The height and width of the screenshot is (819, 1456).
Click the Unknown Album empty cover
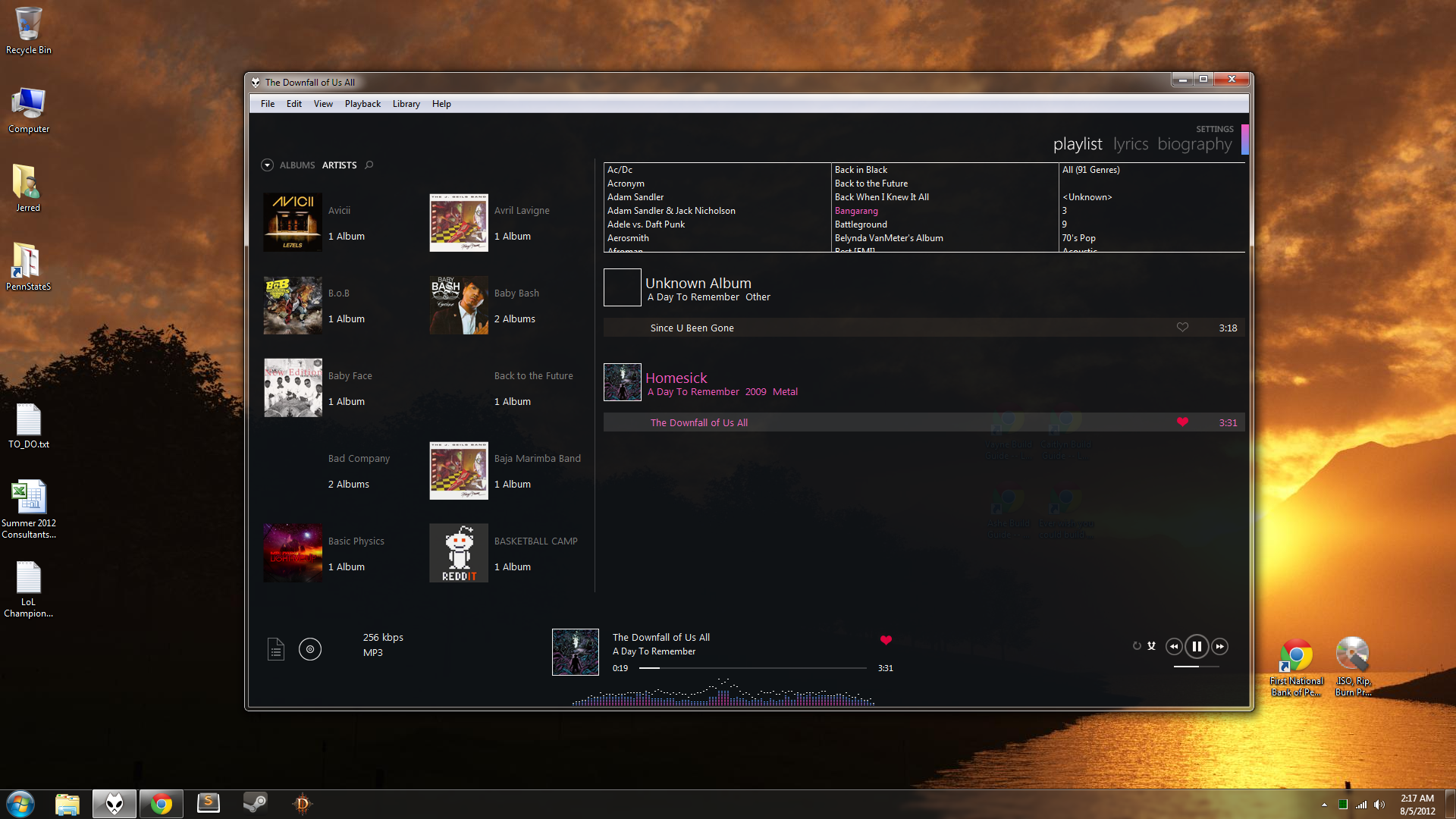[623, 287]
